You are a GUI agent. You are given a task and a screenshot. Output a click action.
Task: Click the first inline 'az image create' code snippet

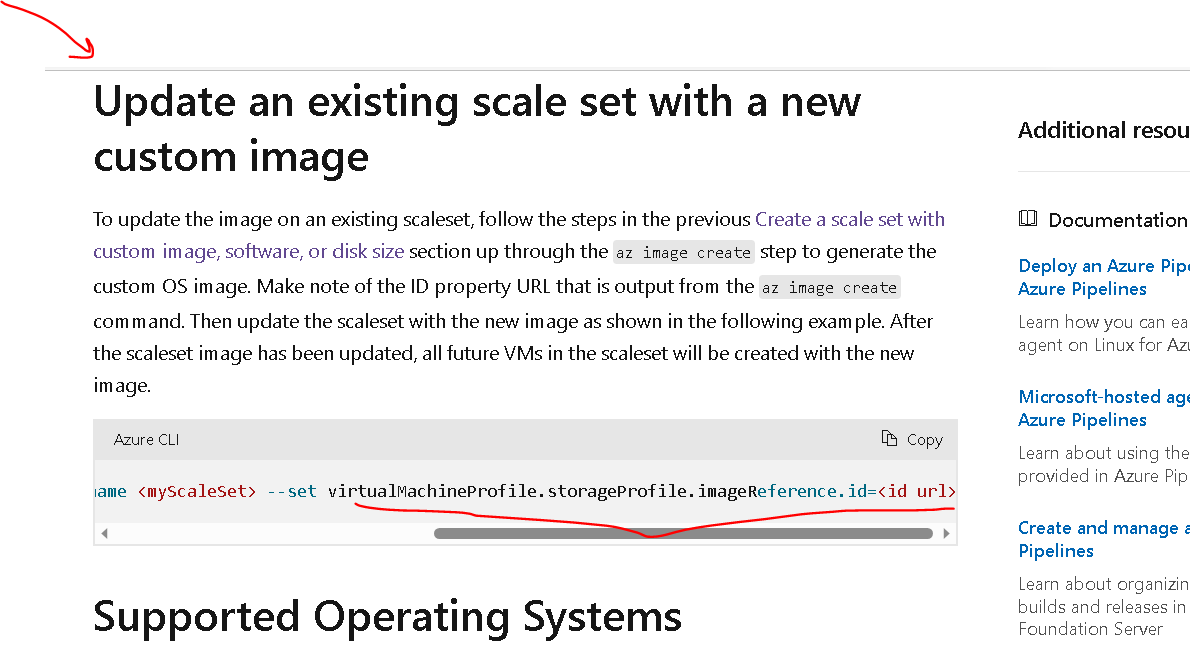tap(683, 252)
